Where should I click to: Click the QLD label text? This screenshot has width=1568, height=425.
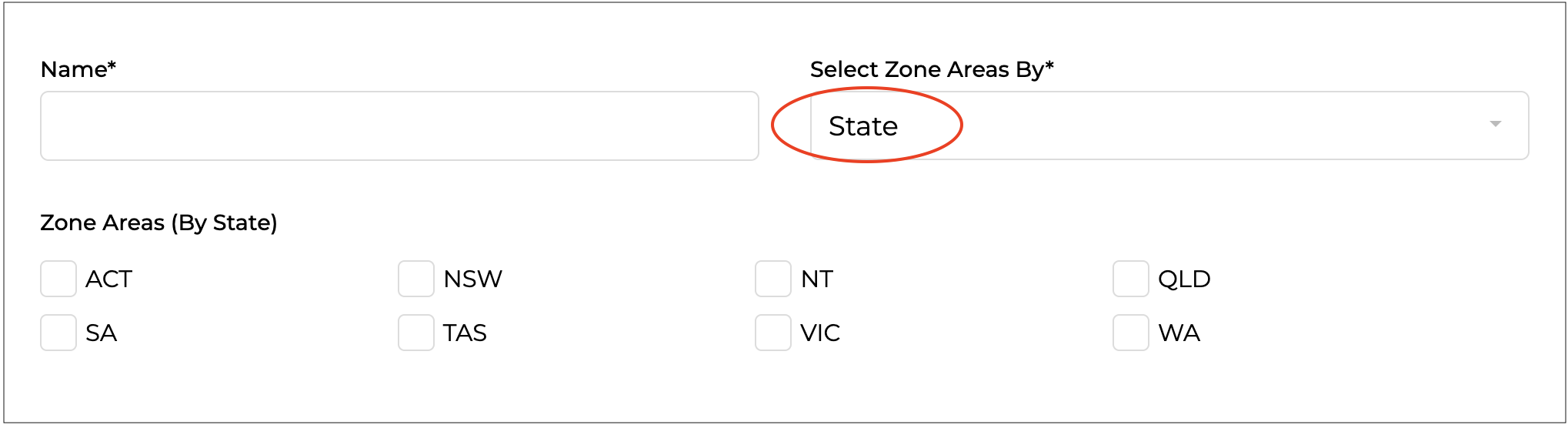pos(1184,279)
